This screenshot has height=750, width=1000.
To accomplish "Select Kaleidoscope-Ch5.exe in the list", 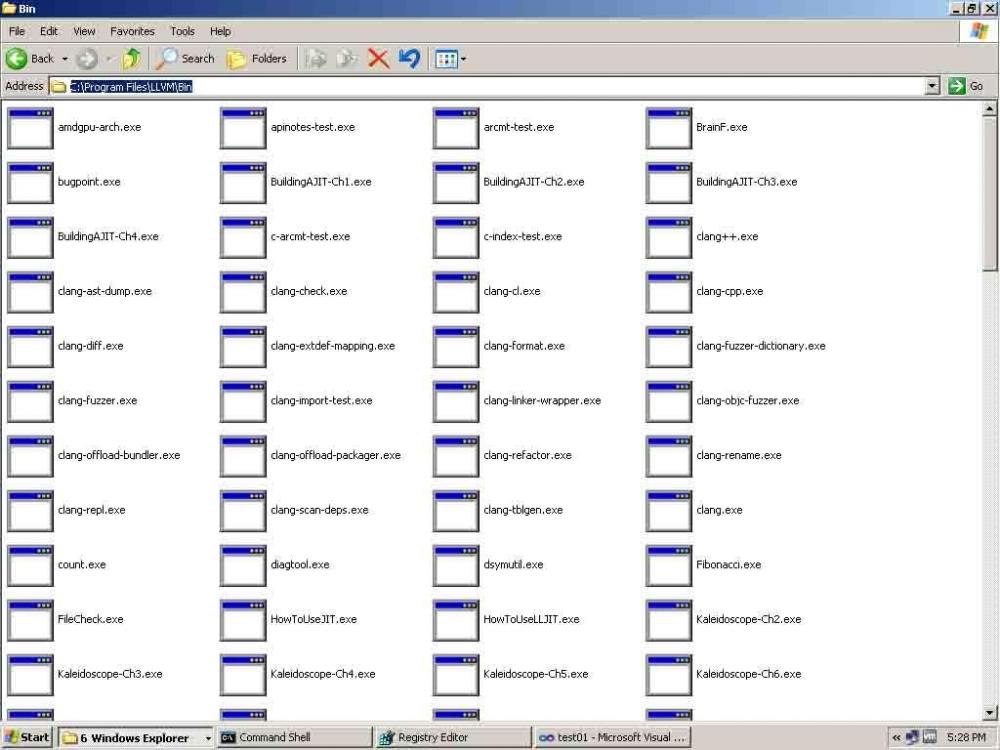I will pos(456,674).
